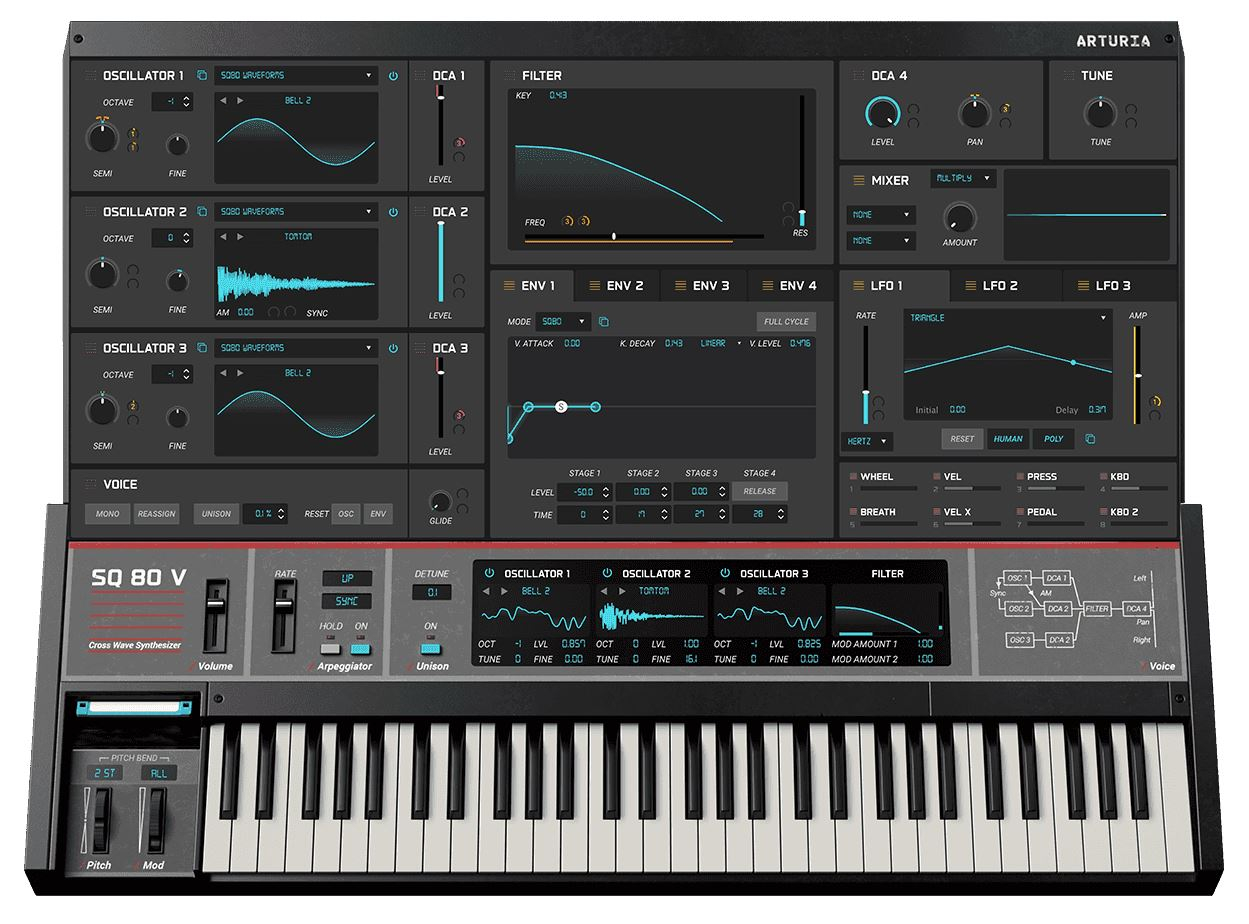Click the DCA 4 PAN knob

(x=974, y=113)
